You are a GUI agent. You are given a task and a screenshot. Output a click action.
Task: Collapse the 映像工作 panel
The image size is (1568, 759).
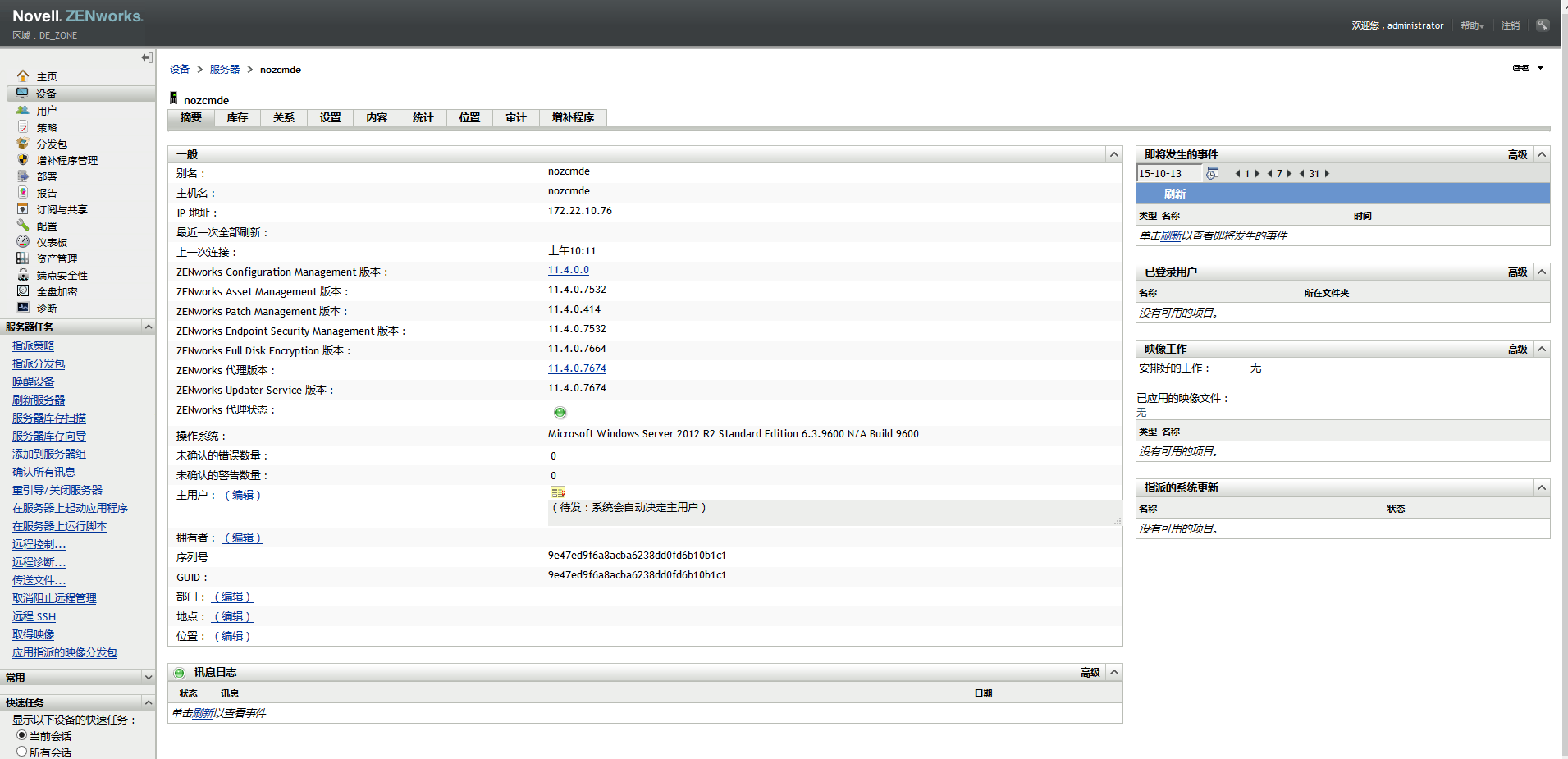1542,349
